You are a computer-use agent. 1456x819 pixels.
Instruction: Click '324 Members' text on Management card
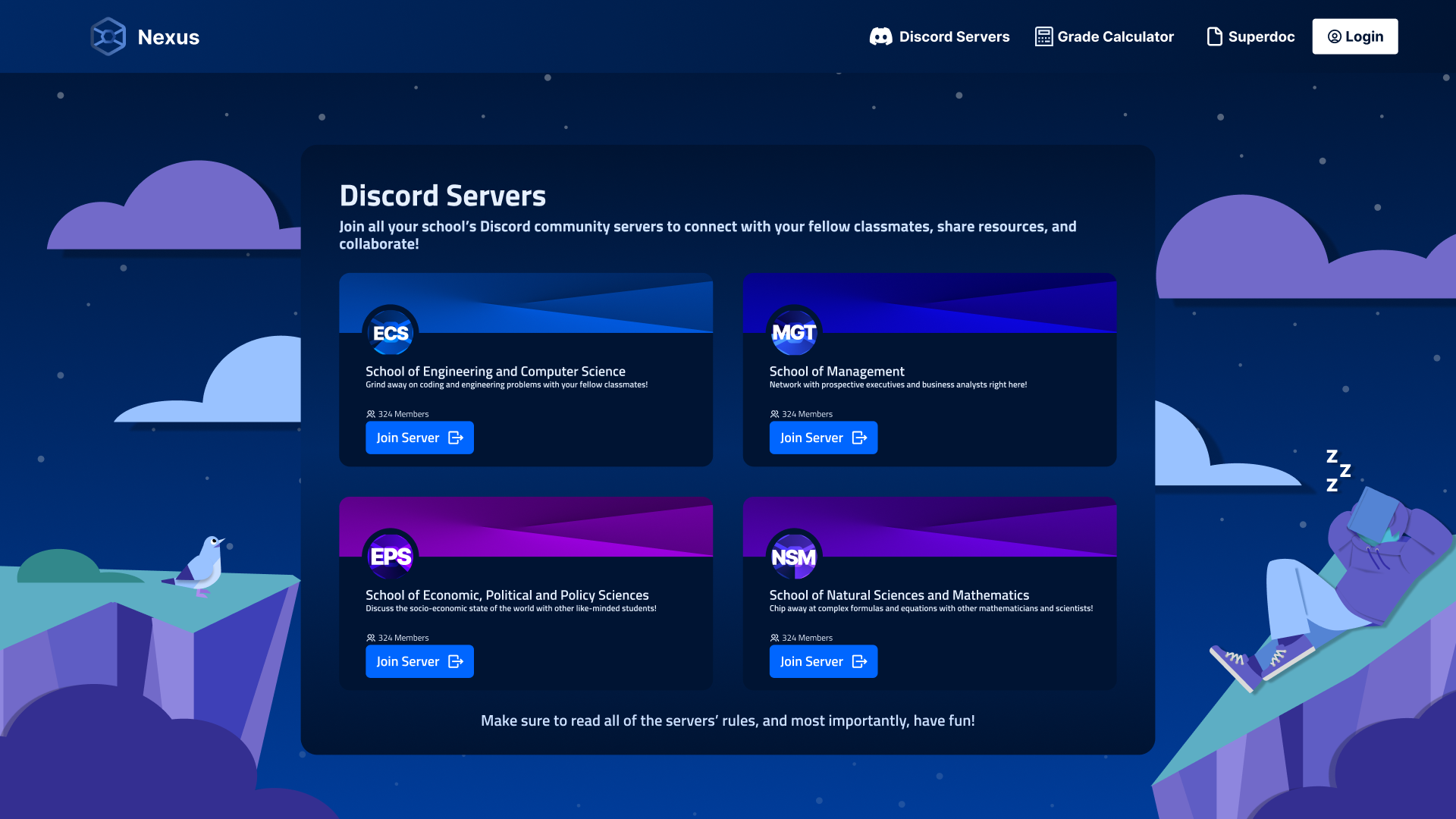coord(807,414)
